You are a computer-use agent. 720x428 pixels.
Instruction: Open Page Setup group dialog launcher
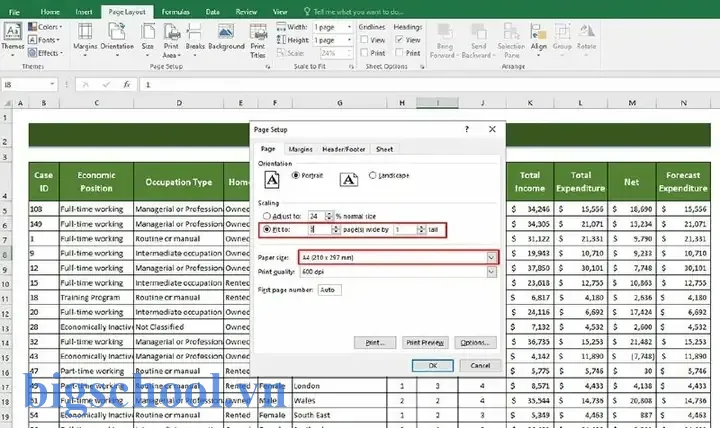[x=268, y=67]
